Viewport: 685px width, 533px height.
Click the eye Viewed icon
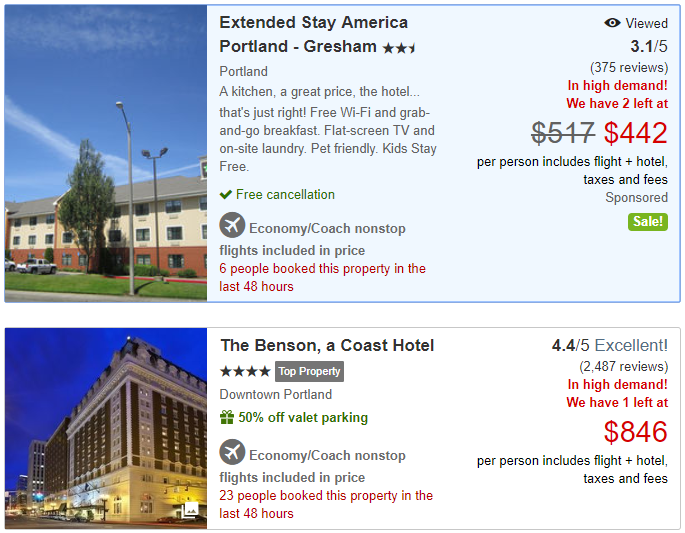[x=612, y=23]
